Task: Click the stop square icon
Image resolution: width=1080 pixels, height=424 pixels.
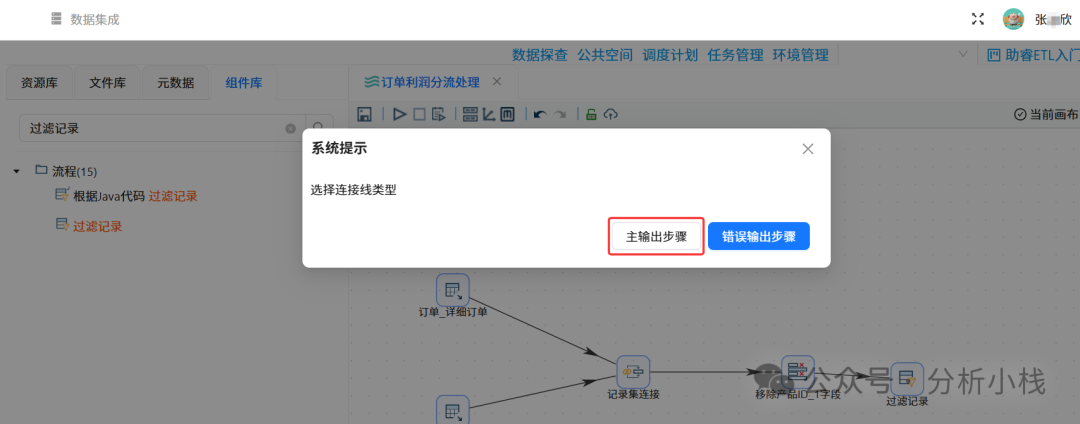Action: [x=419, y=114]
